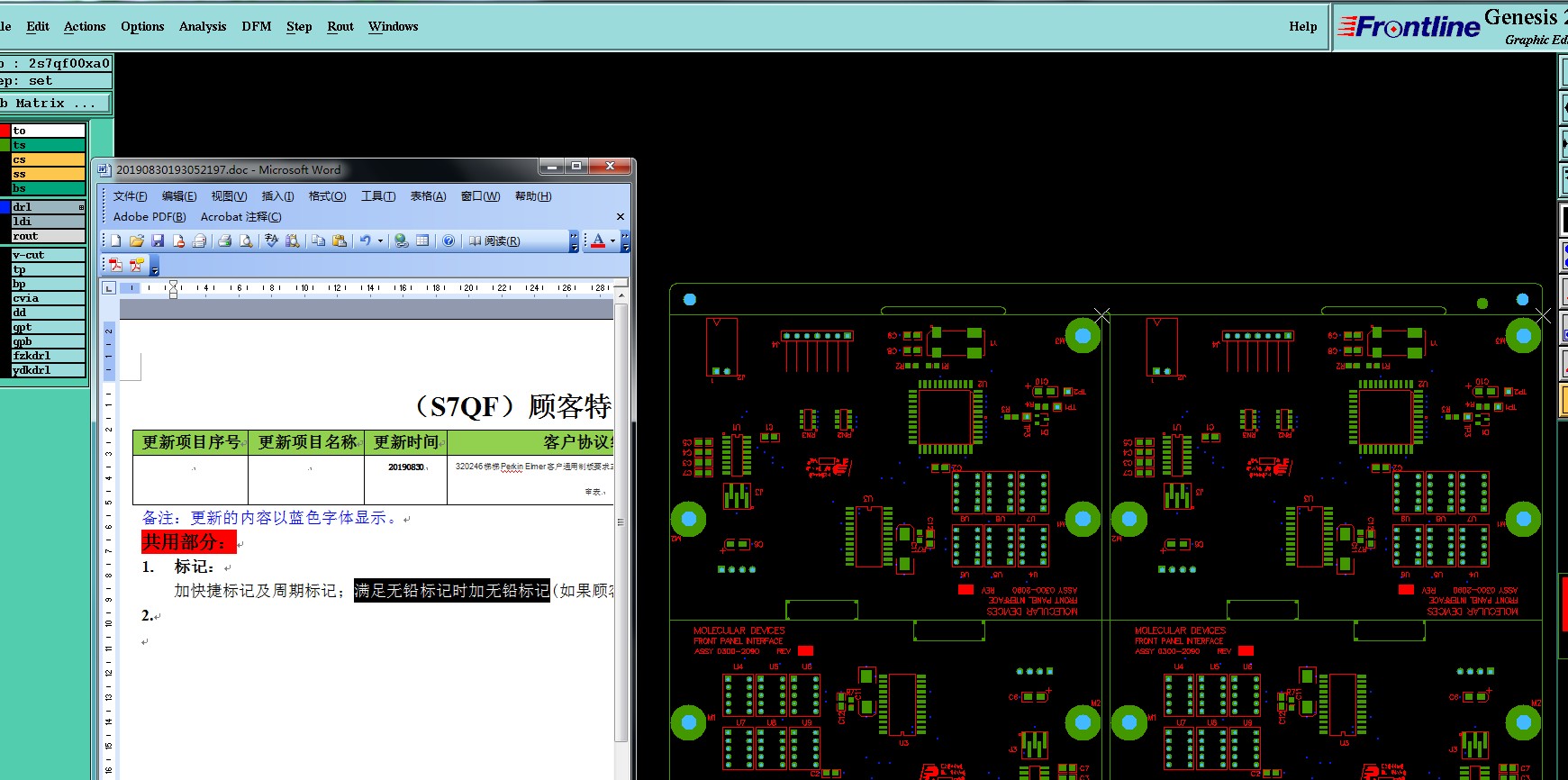Click the 阅读(R) Reading layout button
Screen dimensions: 1568x780
pyautogui.click(x=494, y=240)
